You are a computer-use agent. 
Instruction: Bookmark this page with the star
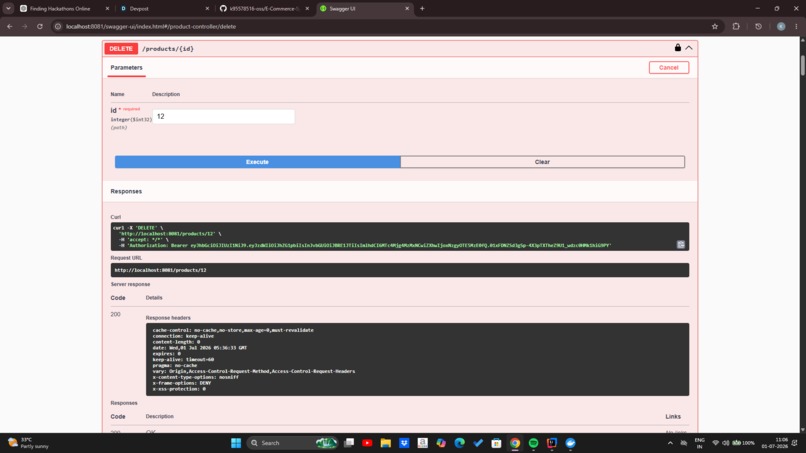(715, 26)
